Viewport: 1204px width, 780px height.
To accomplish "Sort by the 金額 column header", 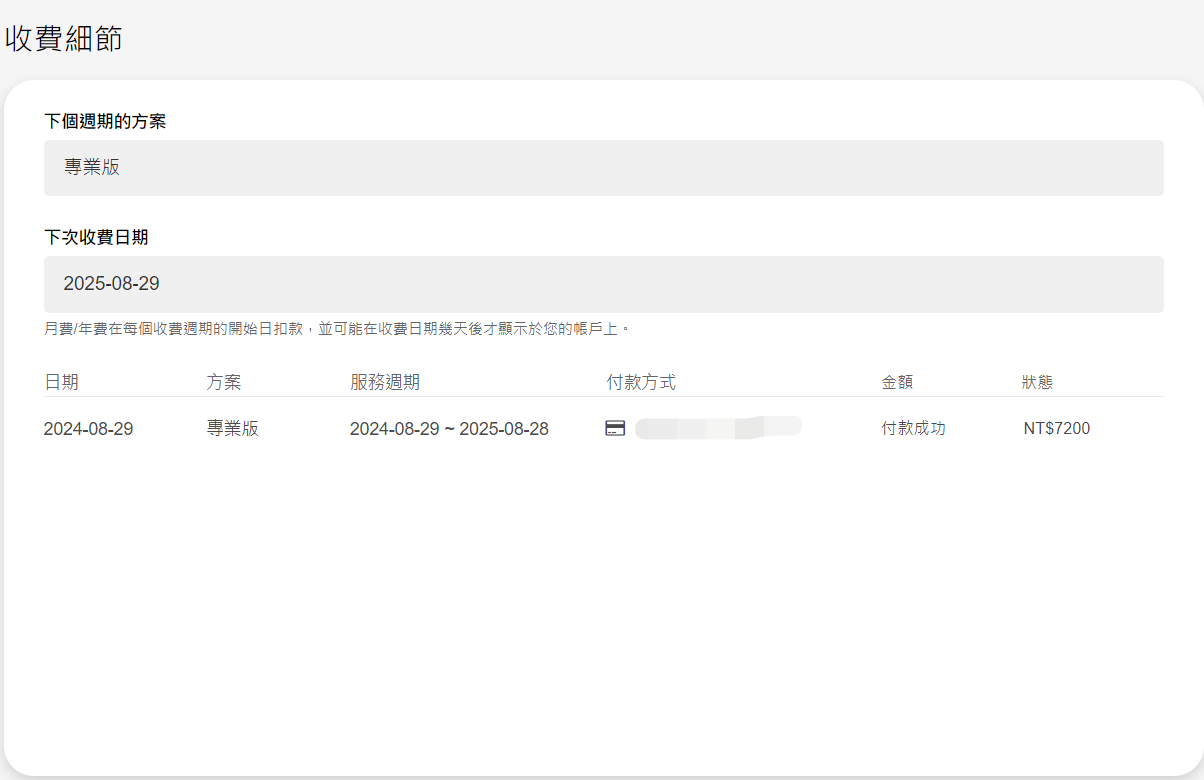I will pos(896,381).
